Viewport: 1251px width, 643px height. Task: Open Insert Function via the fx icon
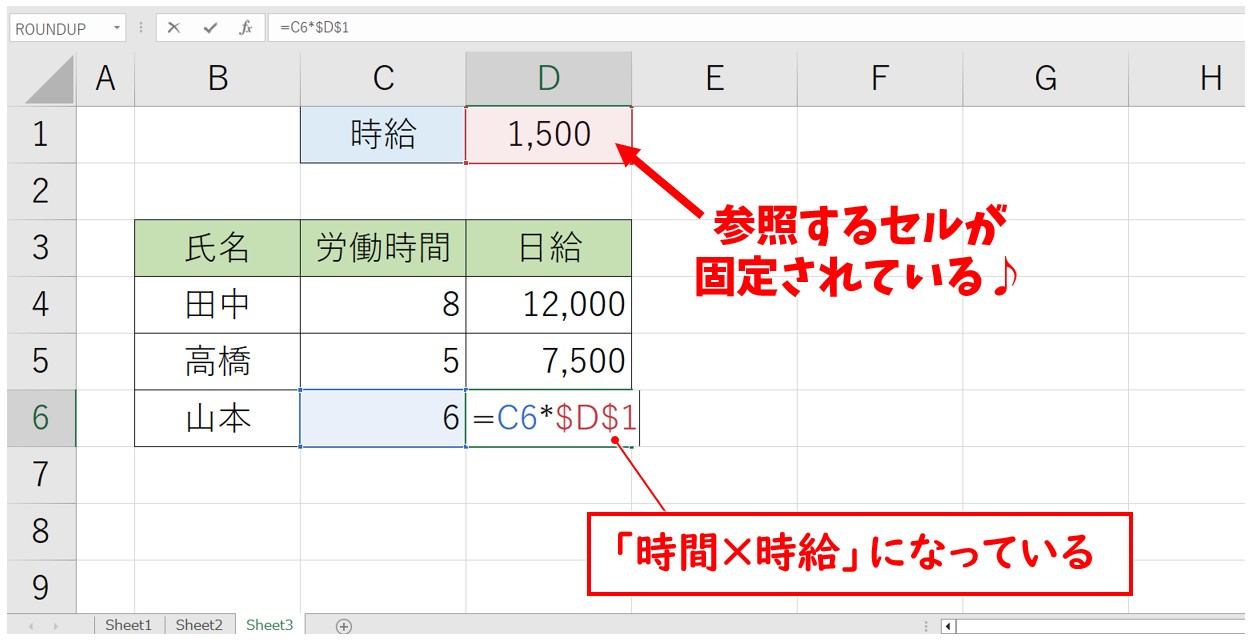coord(245,28)
